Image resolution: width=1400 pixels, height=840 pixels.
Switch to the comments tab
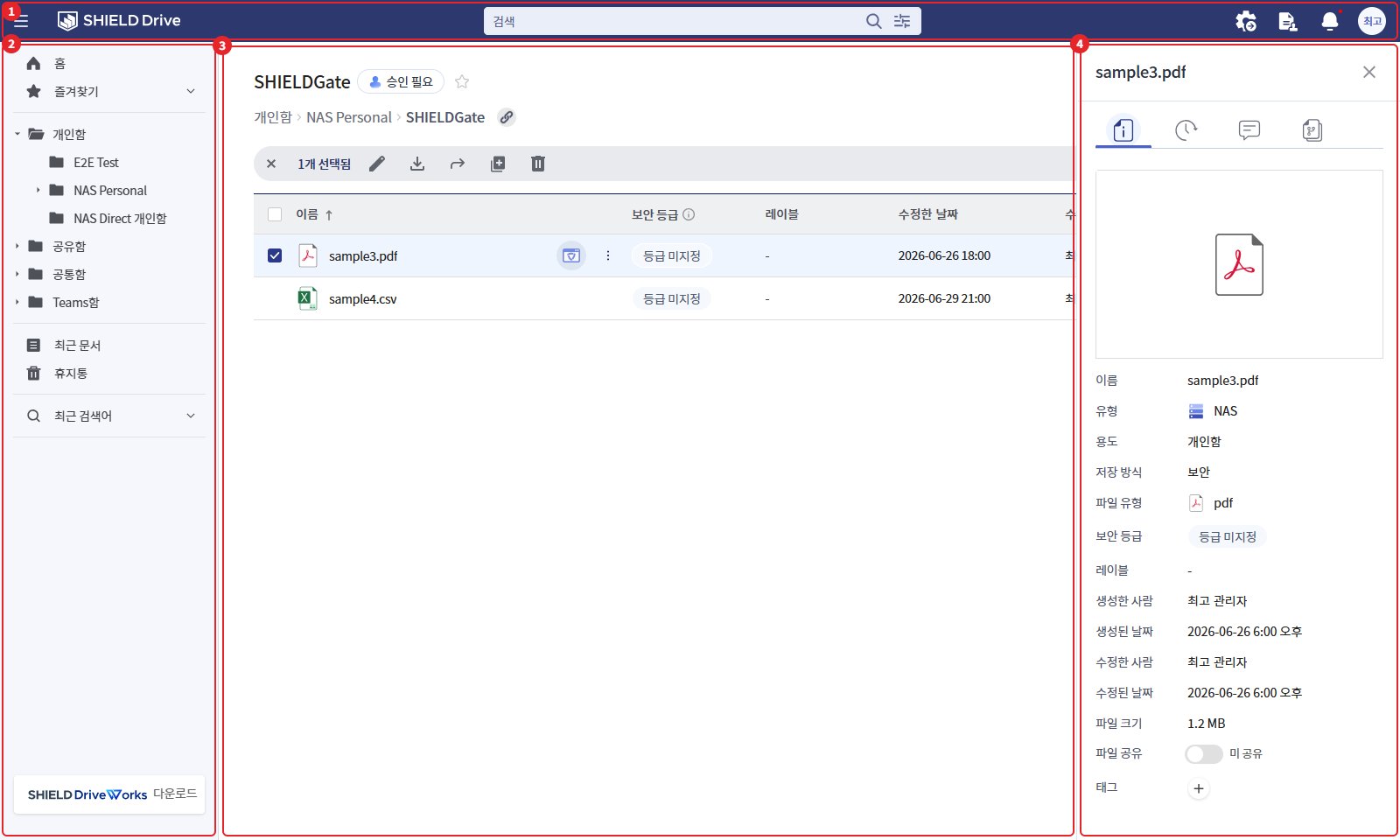click(1249, 130)
